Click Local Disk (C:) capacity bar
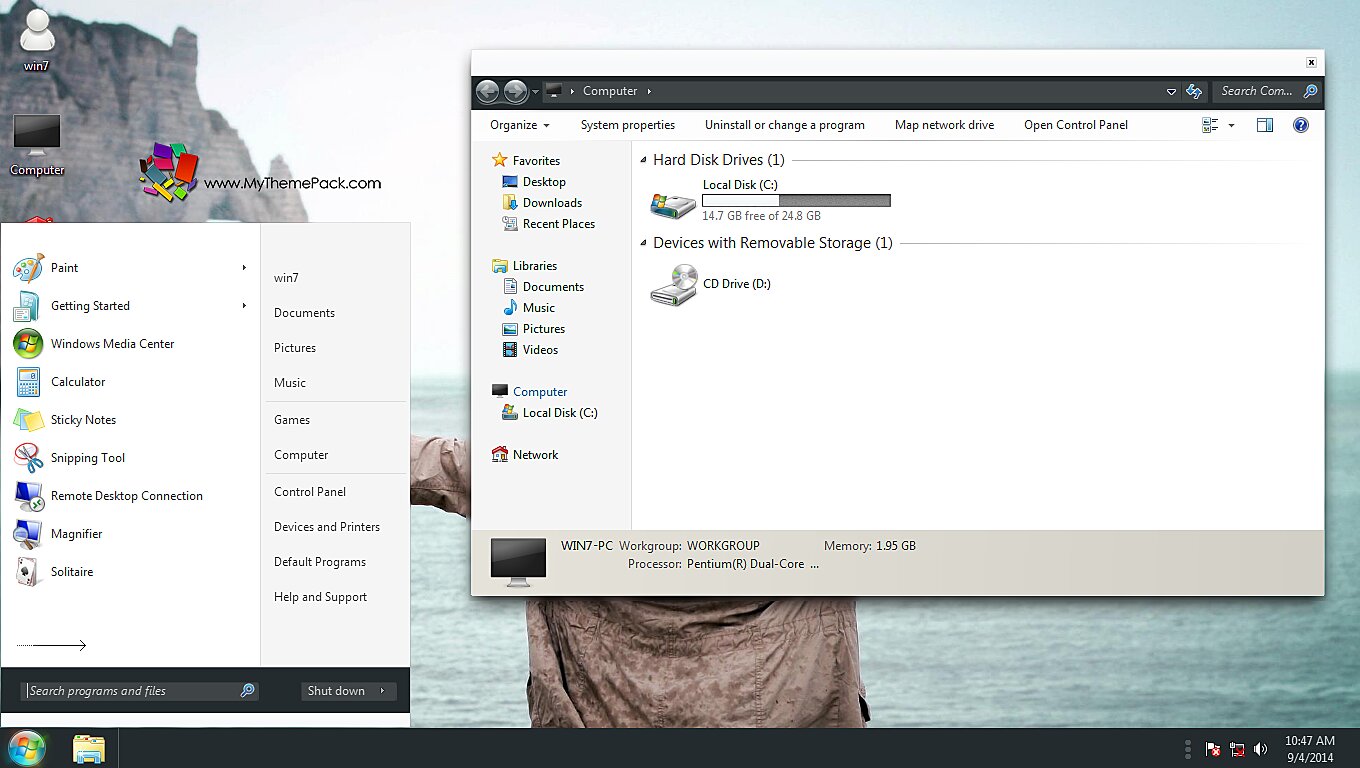The image size is (1360, 768). (796, 201)
